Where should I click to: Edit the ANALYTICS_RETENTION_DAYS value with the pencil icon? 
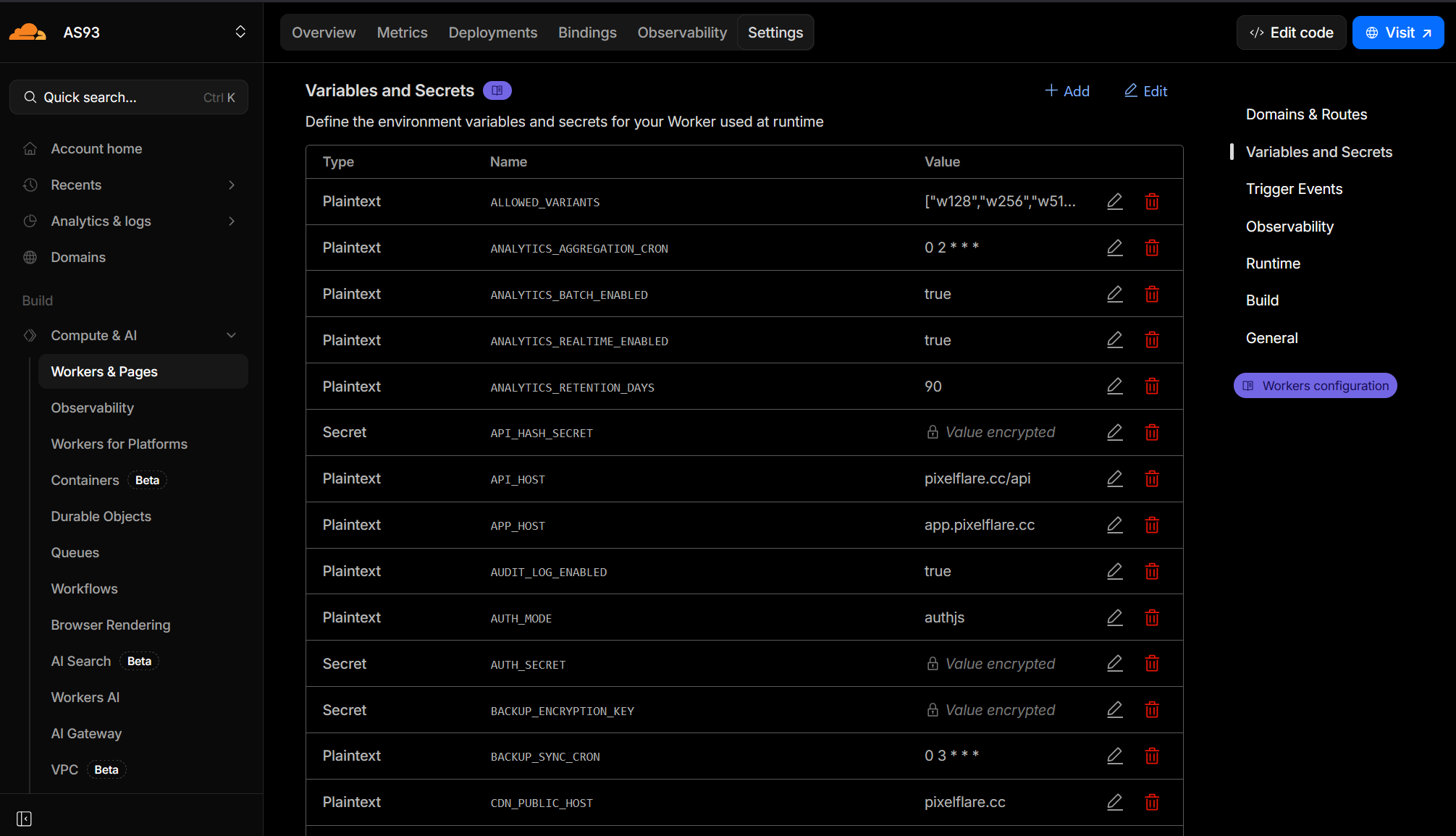[x=1115, y=387]
